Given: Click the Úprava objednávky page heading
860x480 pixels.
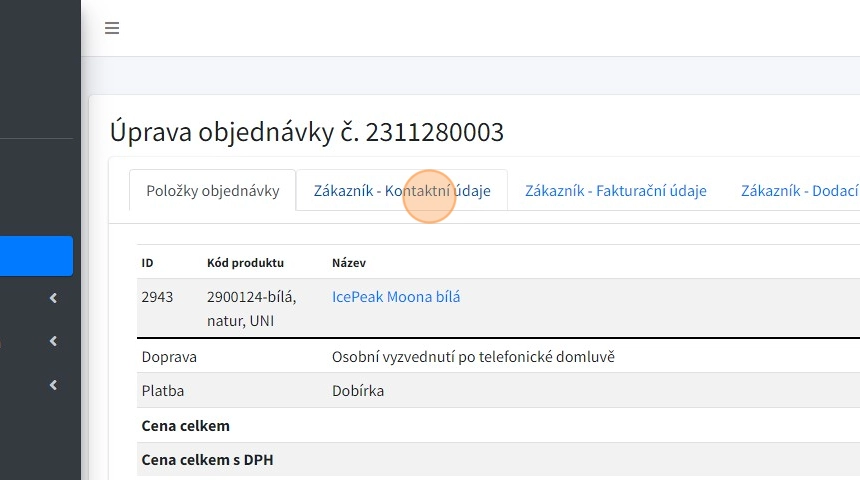Looking at the screenshot, I should click(x=307, y=132).
